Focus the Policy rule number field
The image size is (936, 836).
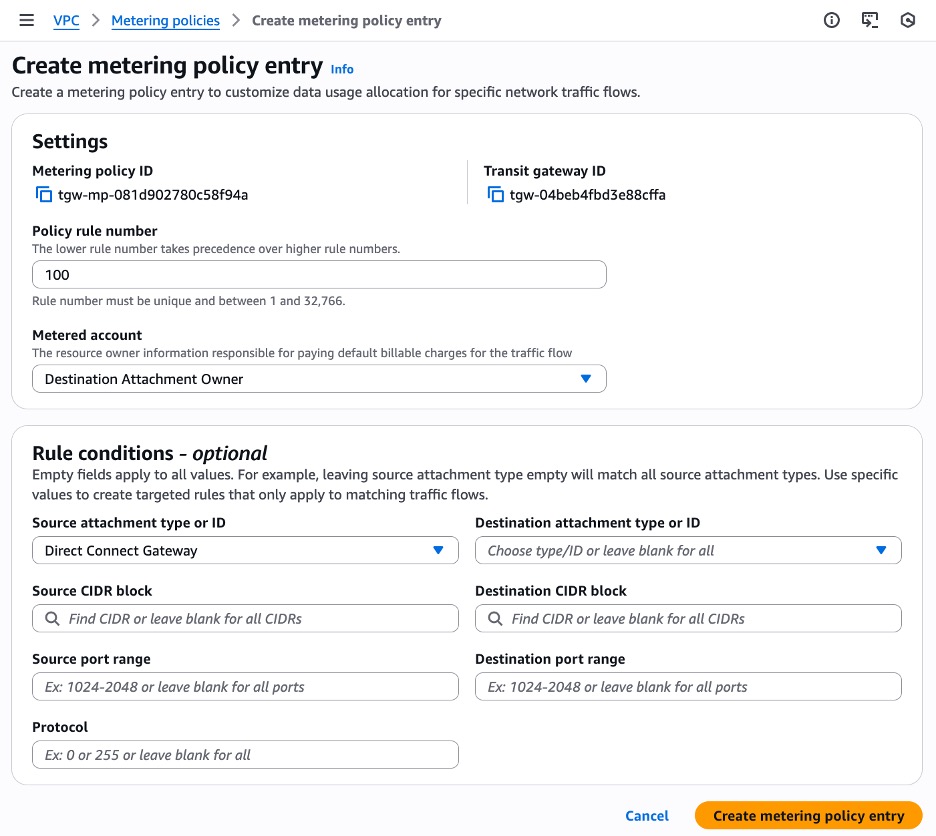(x=319, y=274)
